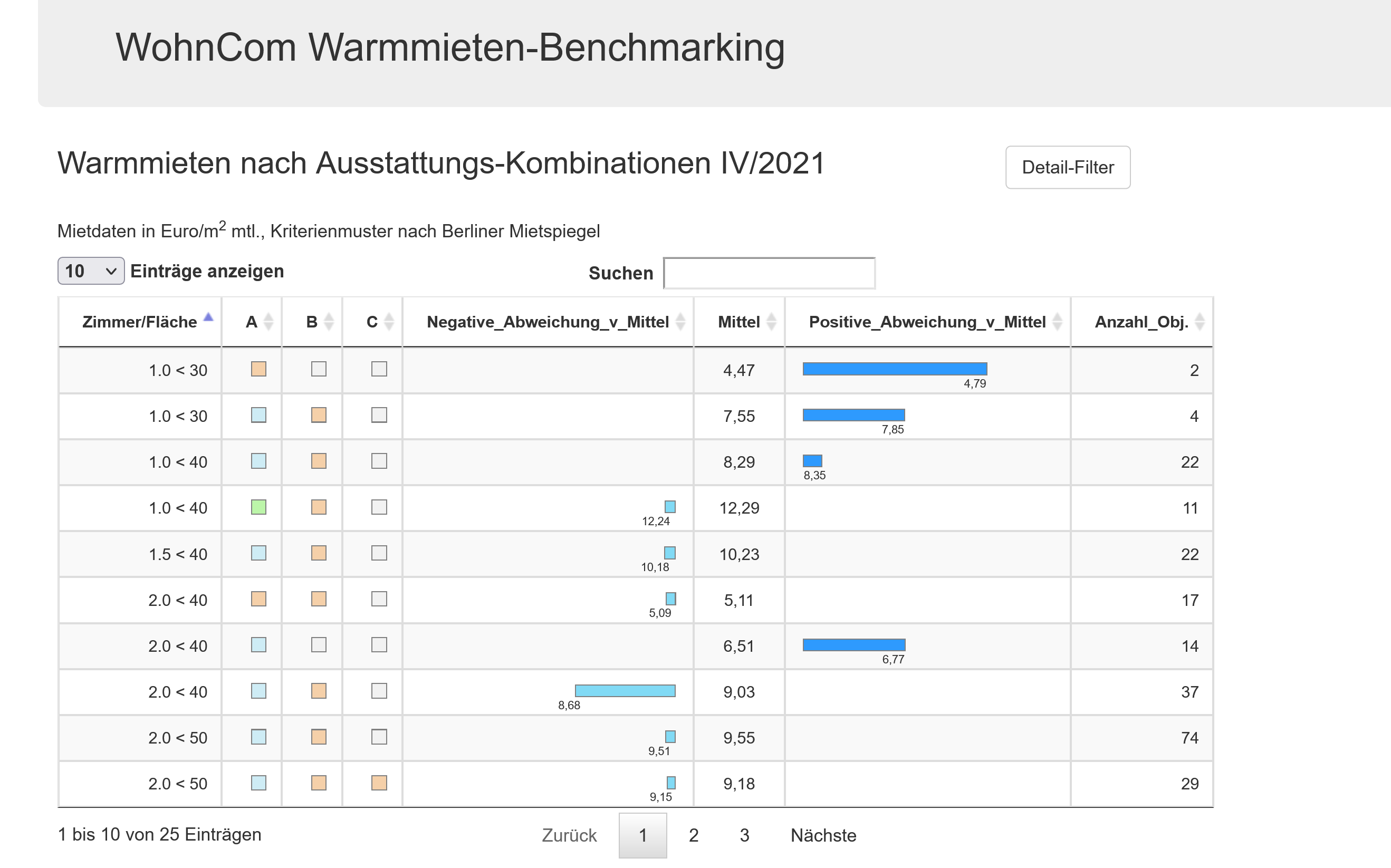Screen dimensions: 1391x868
Task: Open the Detail-Filter button
Action: pos(1067,167)
